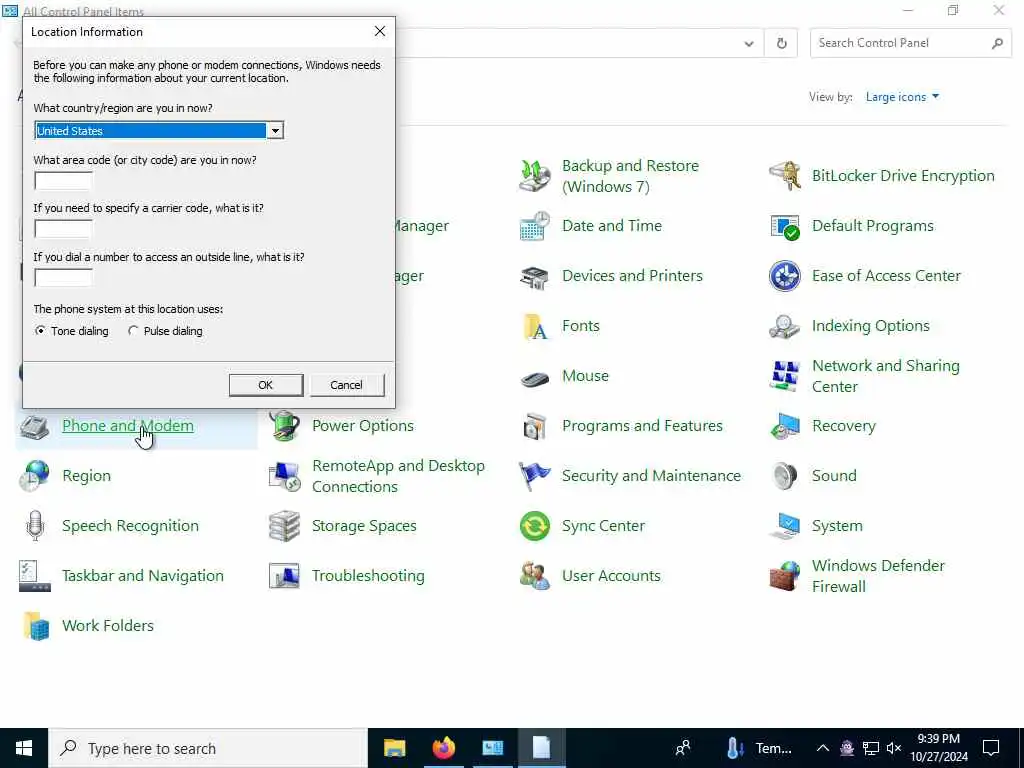
Task: Expand the address bar history dropdown
Action: (749, 44)
